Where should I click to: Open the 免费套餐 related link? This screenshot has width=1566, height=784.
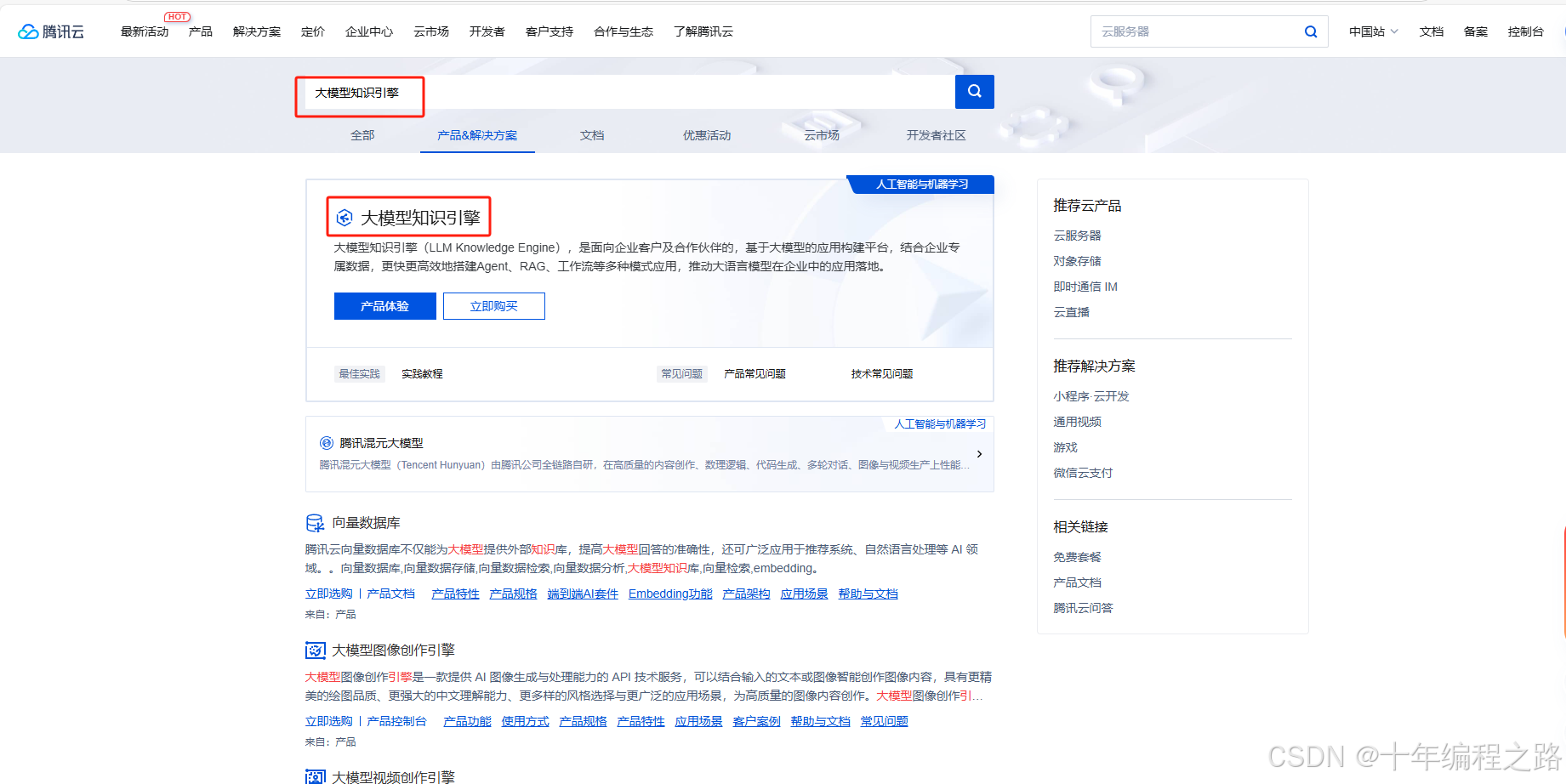1077,557
